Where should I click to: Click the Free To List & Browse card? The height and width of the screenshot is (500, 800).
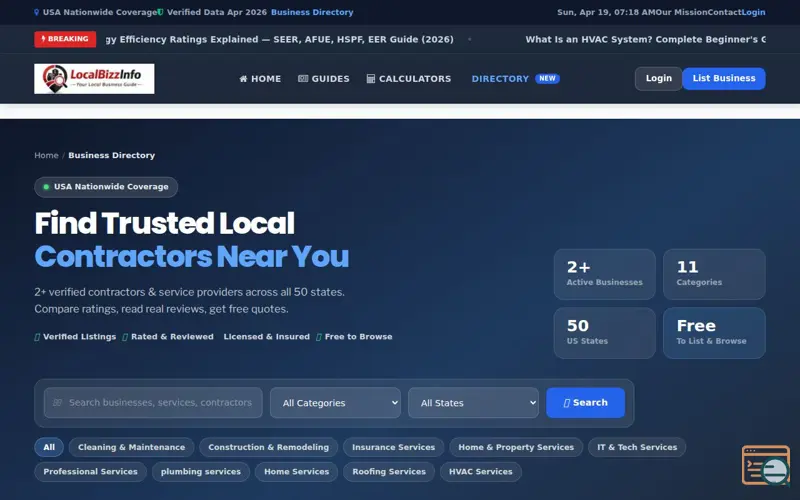pyautogui.click(x=714, y=333)
